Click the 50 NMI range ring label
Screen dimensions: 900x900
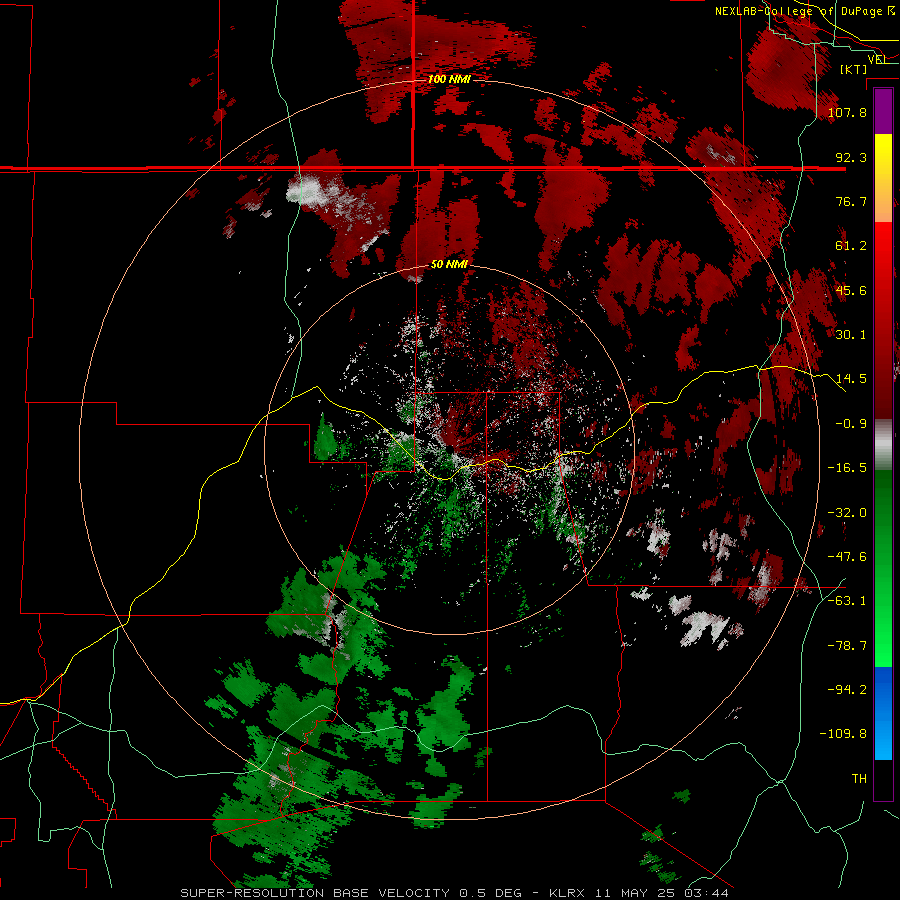449,264
